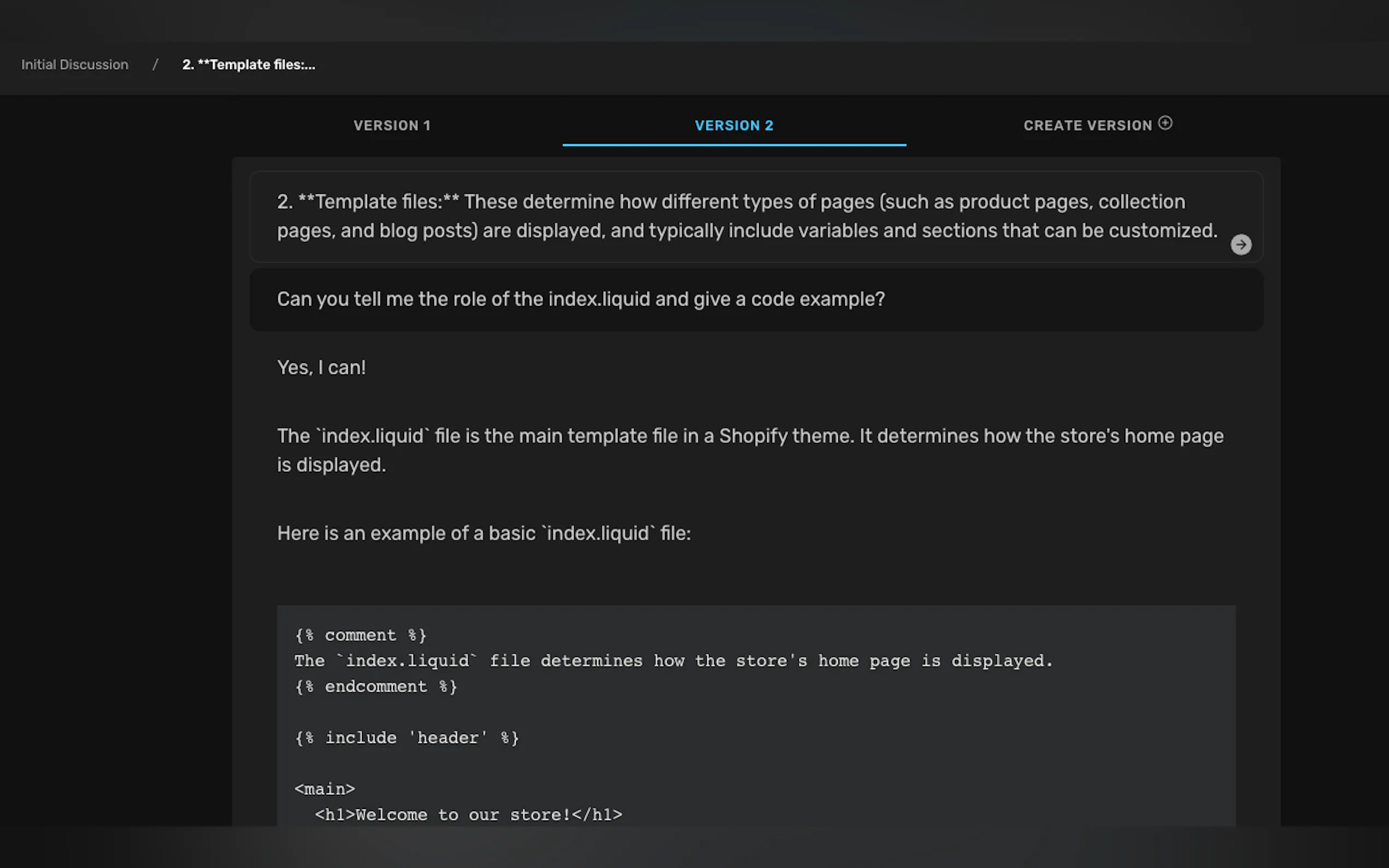Click the blue underline beneath Version 2
This screenshot has height=868, width=1389.
pyautogui.click(x=734, y=145)
